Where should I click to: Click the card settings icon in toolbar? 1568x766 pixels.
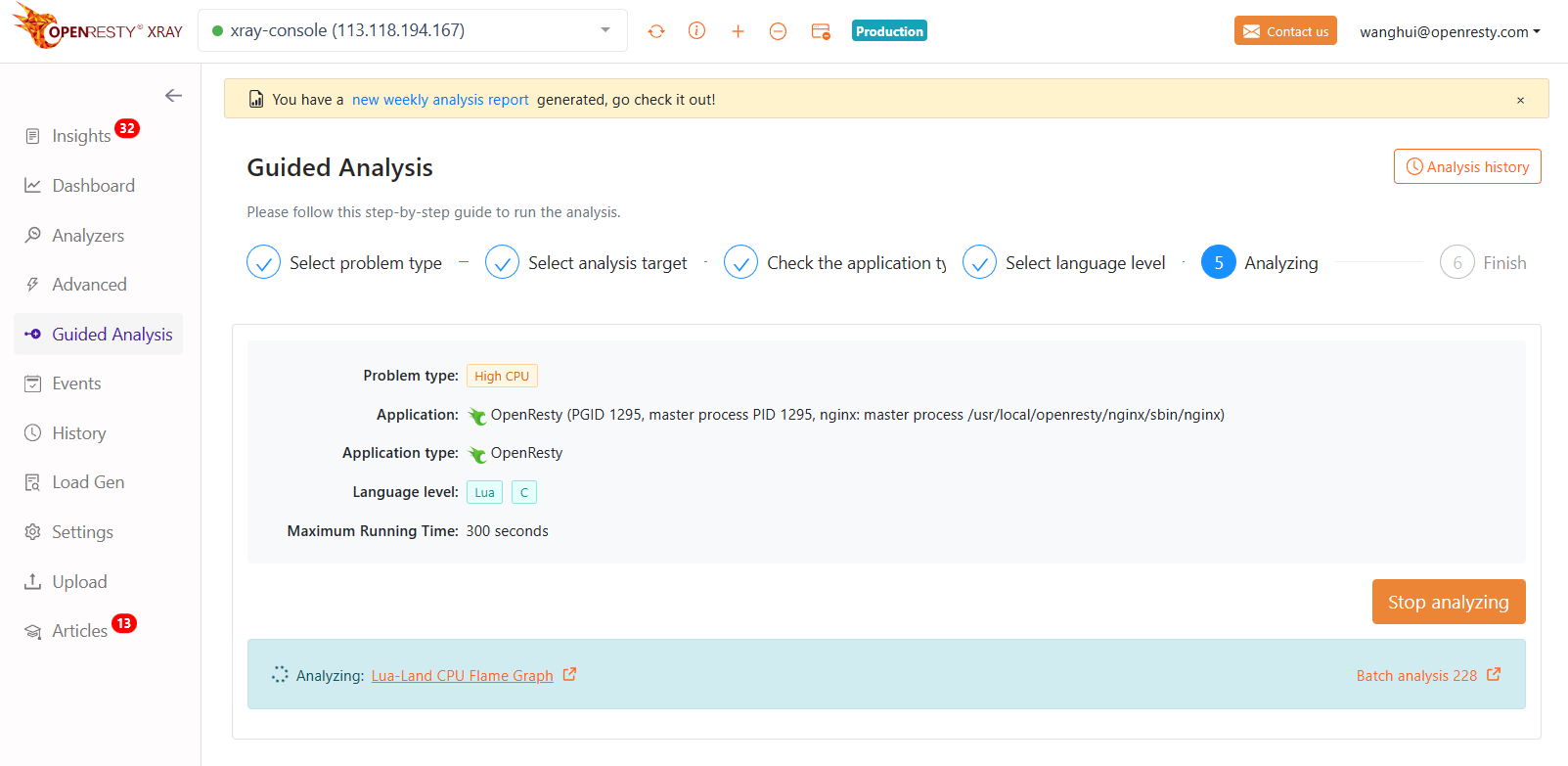[x=821, y=31]
